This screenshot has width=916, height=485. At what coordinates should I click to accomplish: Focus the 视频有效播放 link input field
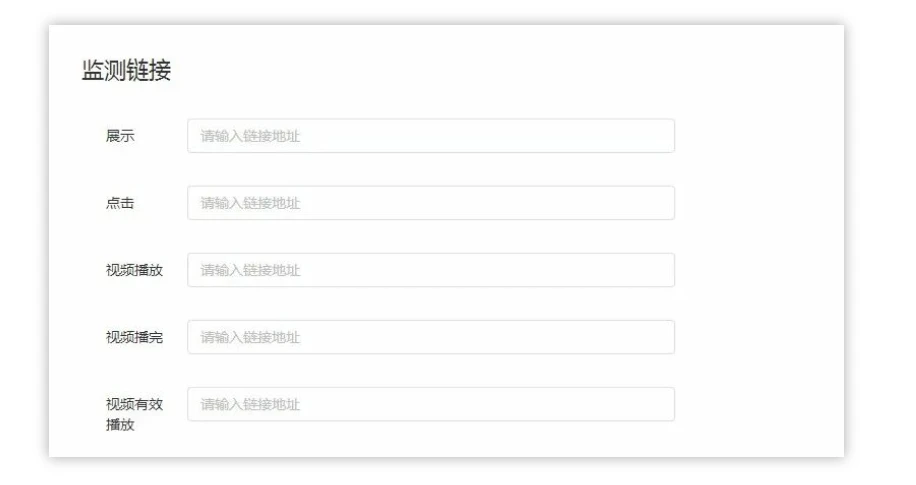[430, 404]
